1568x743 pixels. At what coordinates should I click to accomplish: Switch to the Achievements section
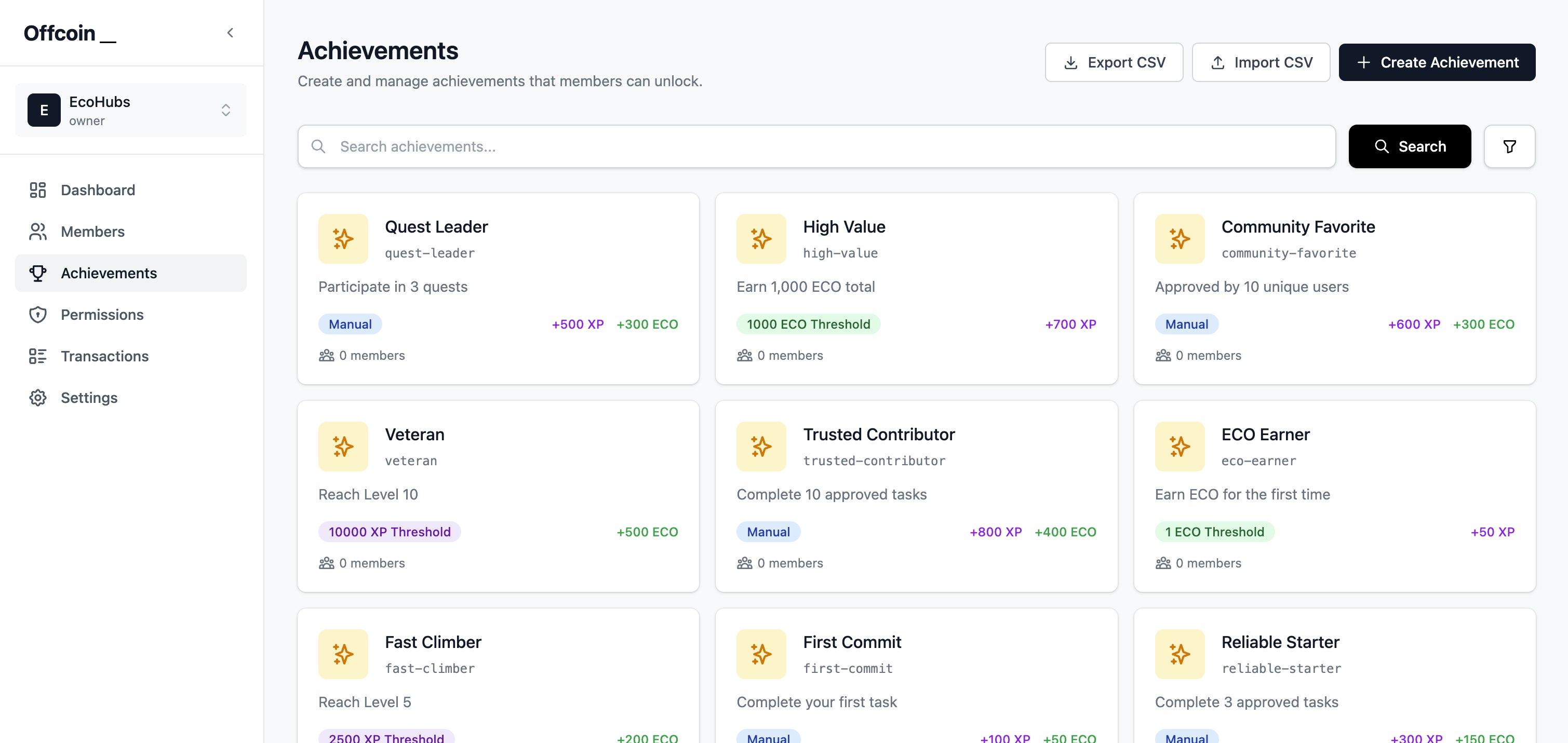pos(109,273)
